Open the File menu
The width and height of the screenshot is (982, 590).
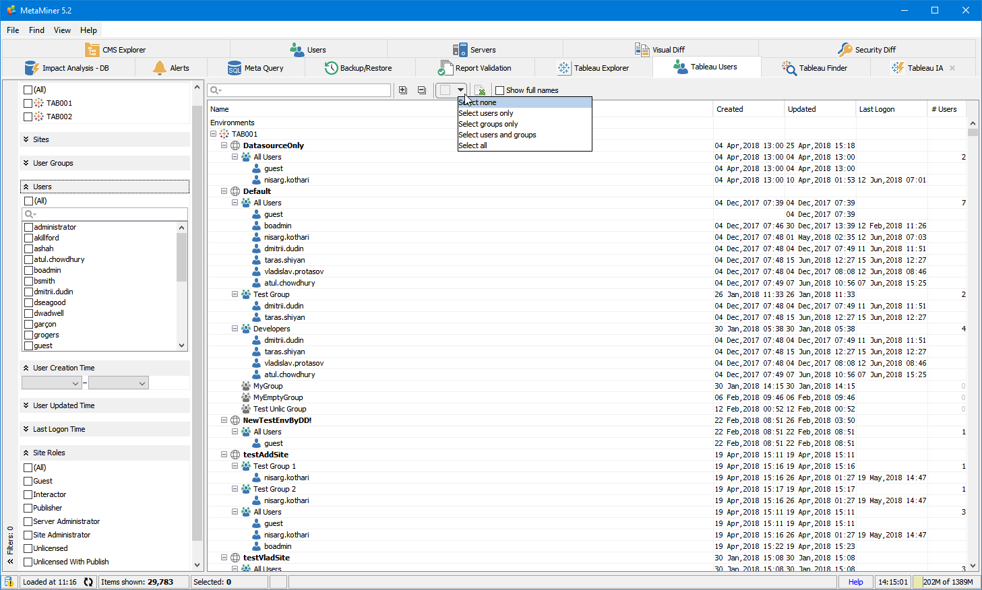pos(13,30)
